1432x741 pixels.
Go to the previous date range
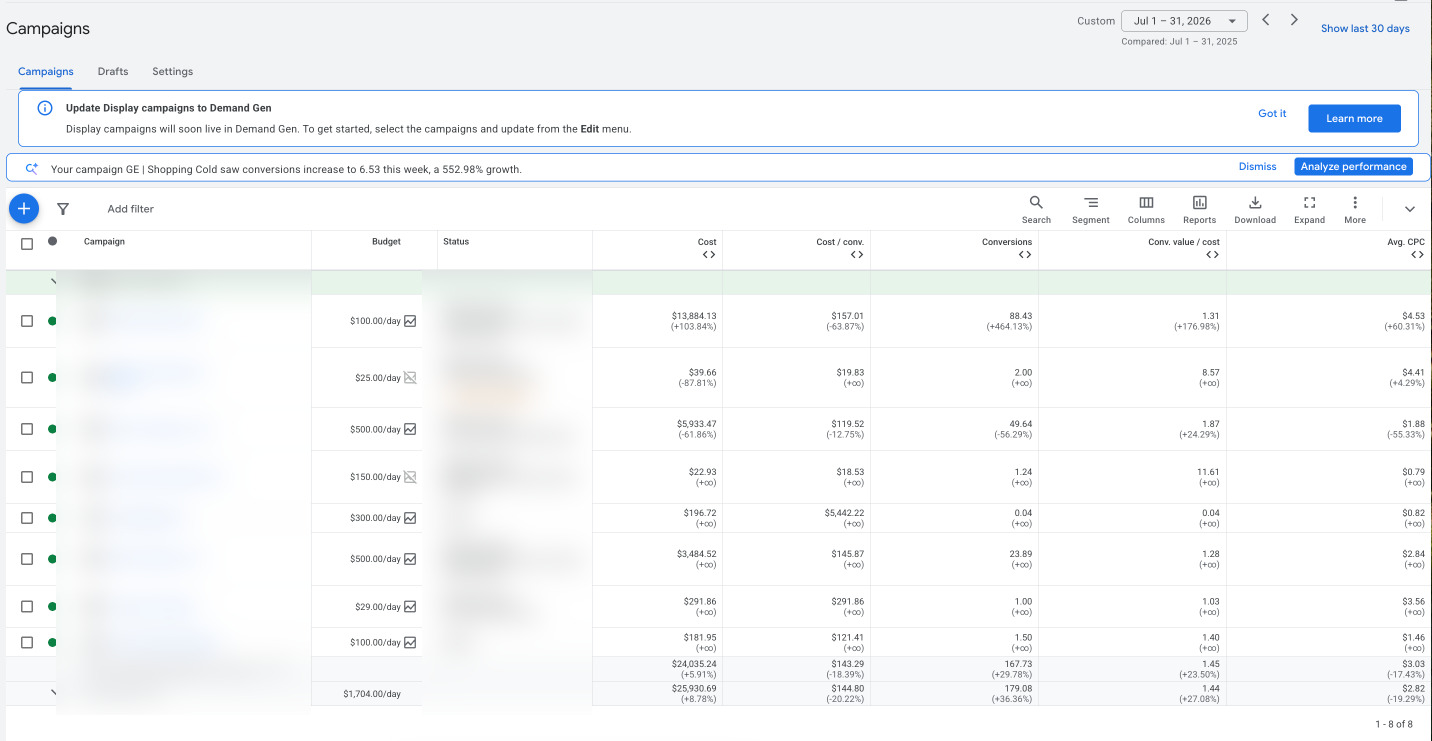(1266, 20)
